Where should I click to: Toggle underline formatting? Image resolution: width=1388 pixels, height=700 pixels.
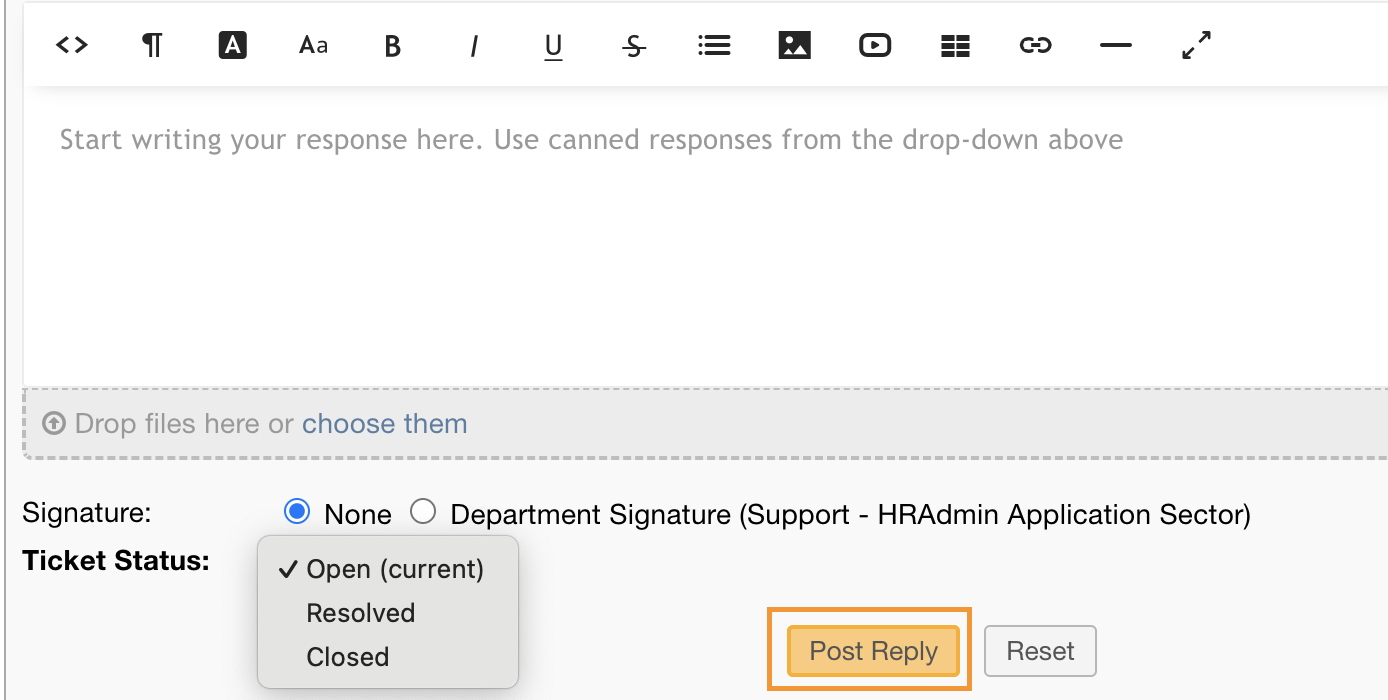tap(553, 46)
